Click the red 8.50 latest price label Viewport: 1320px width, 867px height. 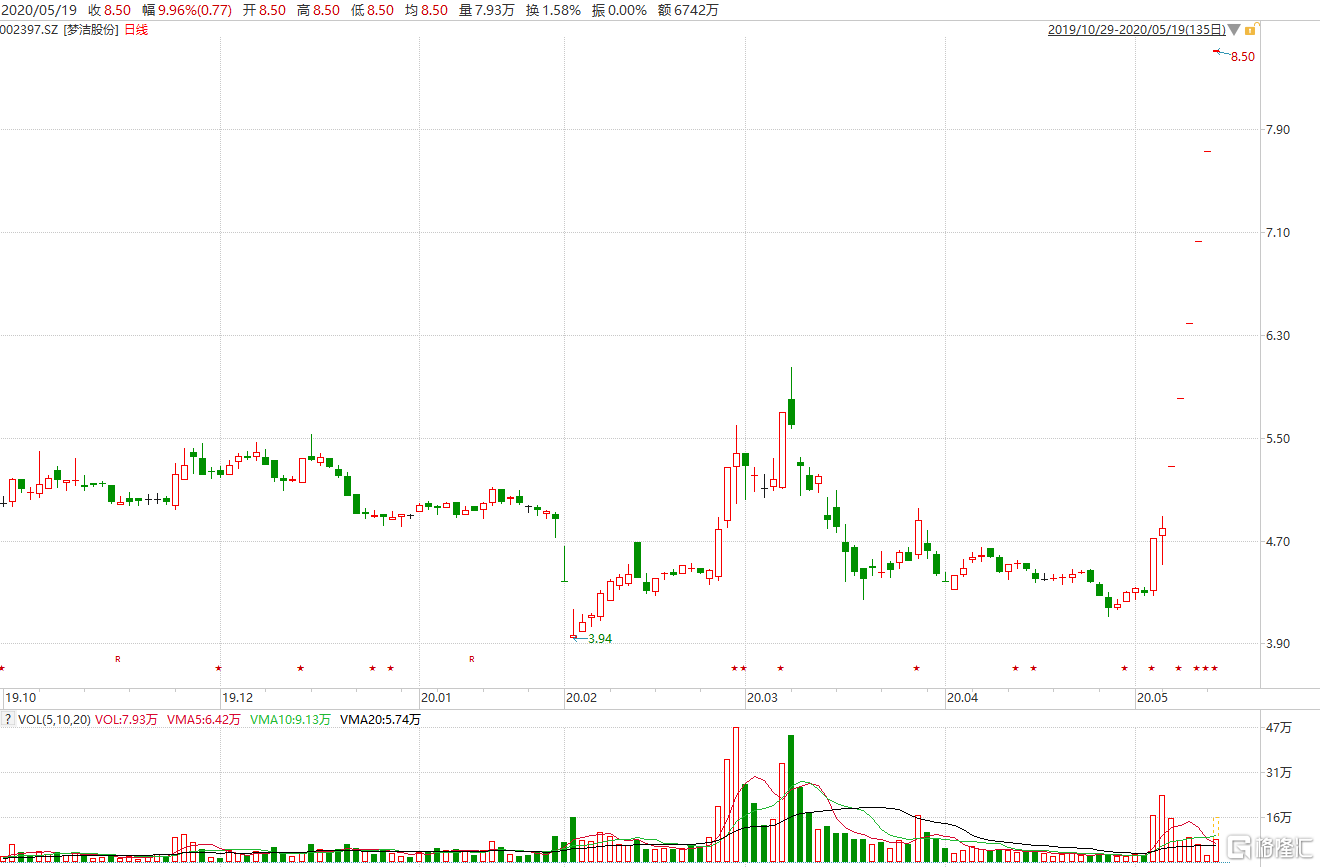(1242, 57)
